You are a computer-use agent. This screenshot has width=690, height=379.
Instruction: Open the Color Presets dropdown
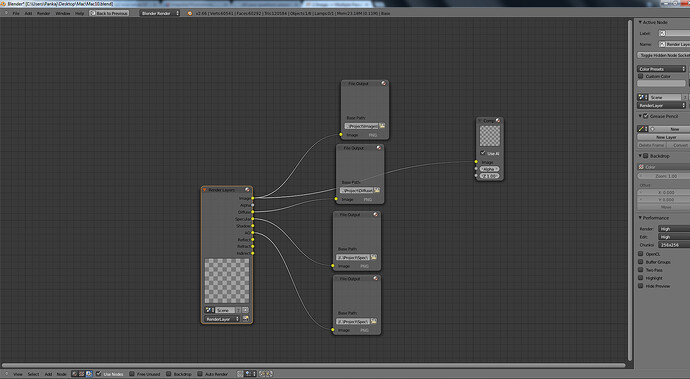point(661,69)
